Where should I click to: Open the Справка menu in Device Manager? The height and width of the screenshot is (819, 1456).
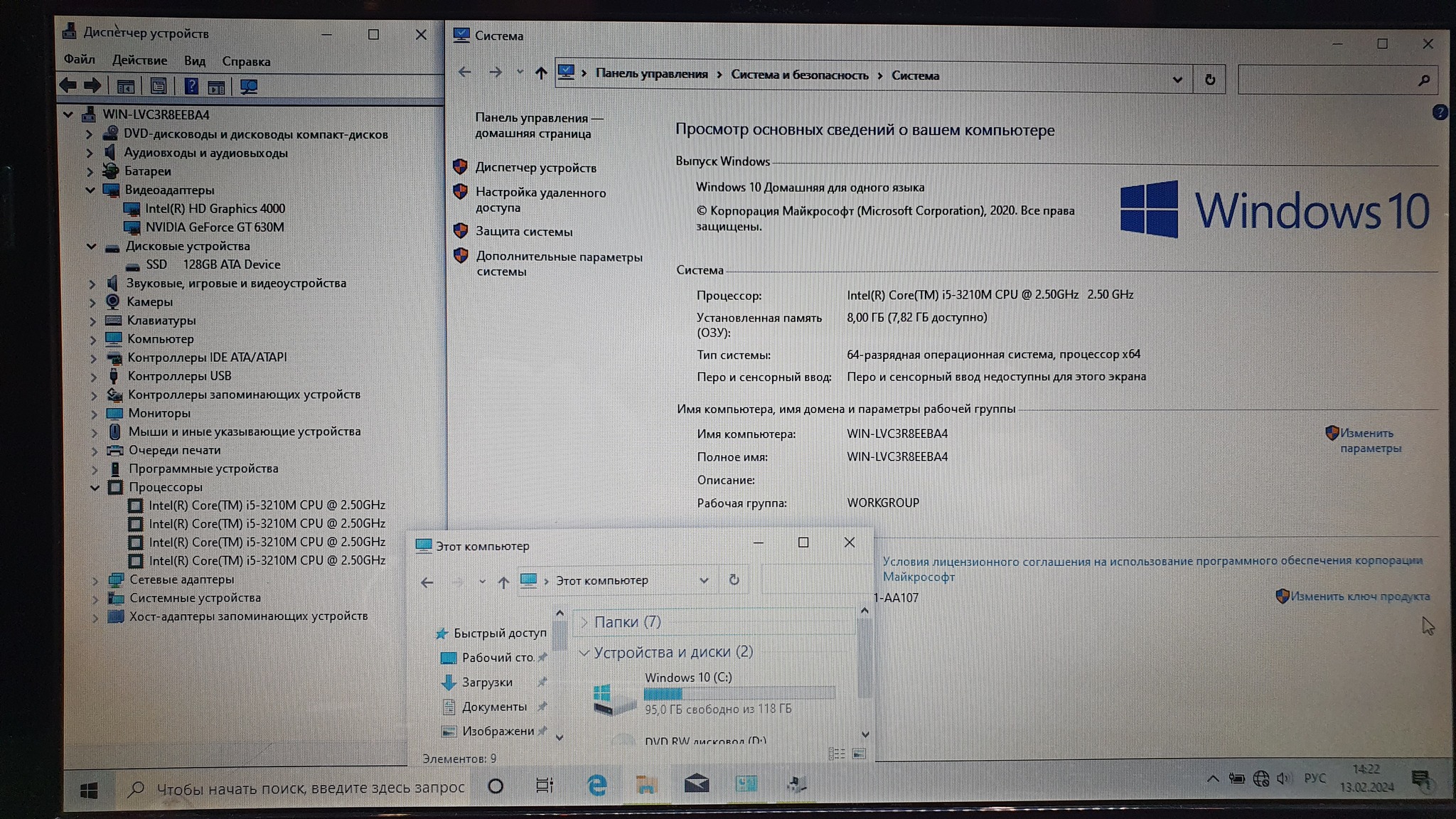[x=246, y=61]
